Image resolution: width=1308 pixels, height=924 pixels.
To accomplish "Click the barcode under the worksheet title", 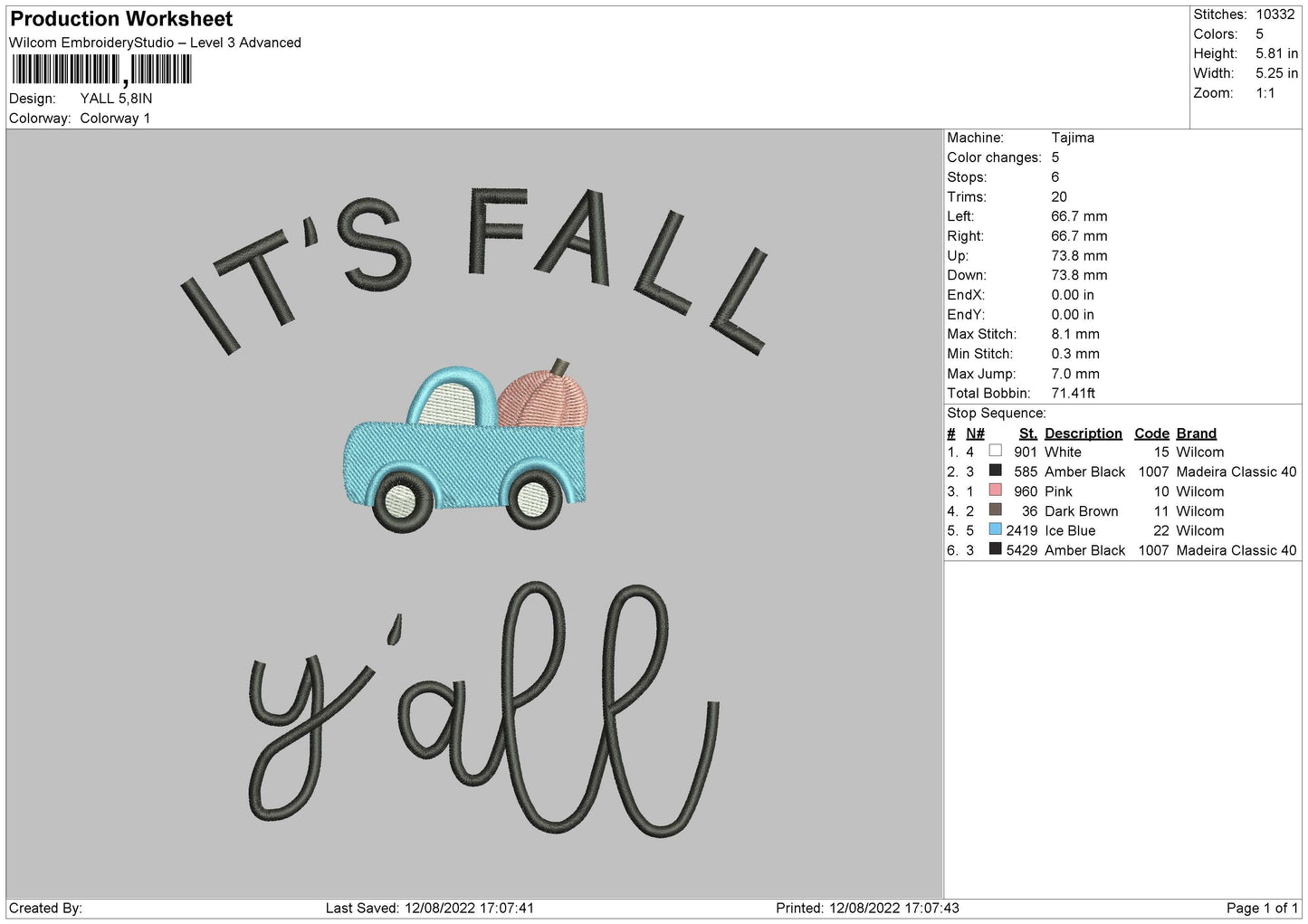I will point(100,70).
